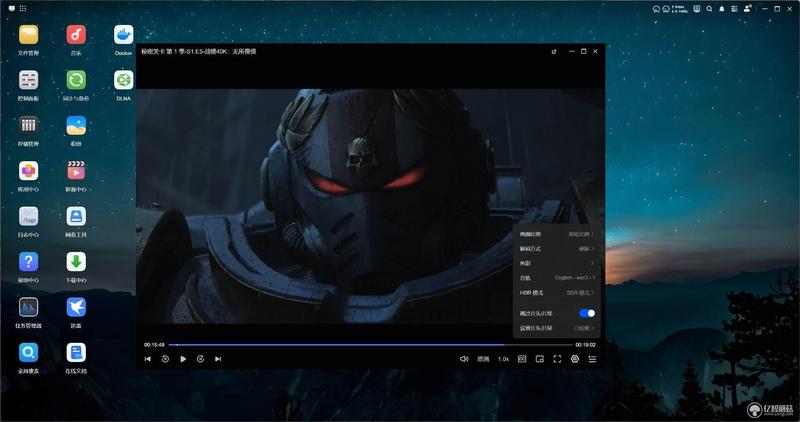800x422 pixels.
Task: Click the elapsed time 00:15:49
Action: [x=154, y=345]
